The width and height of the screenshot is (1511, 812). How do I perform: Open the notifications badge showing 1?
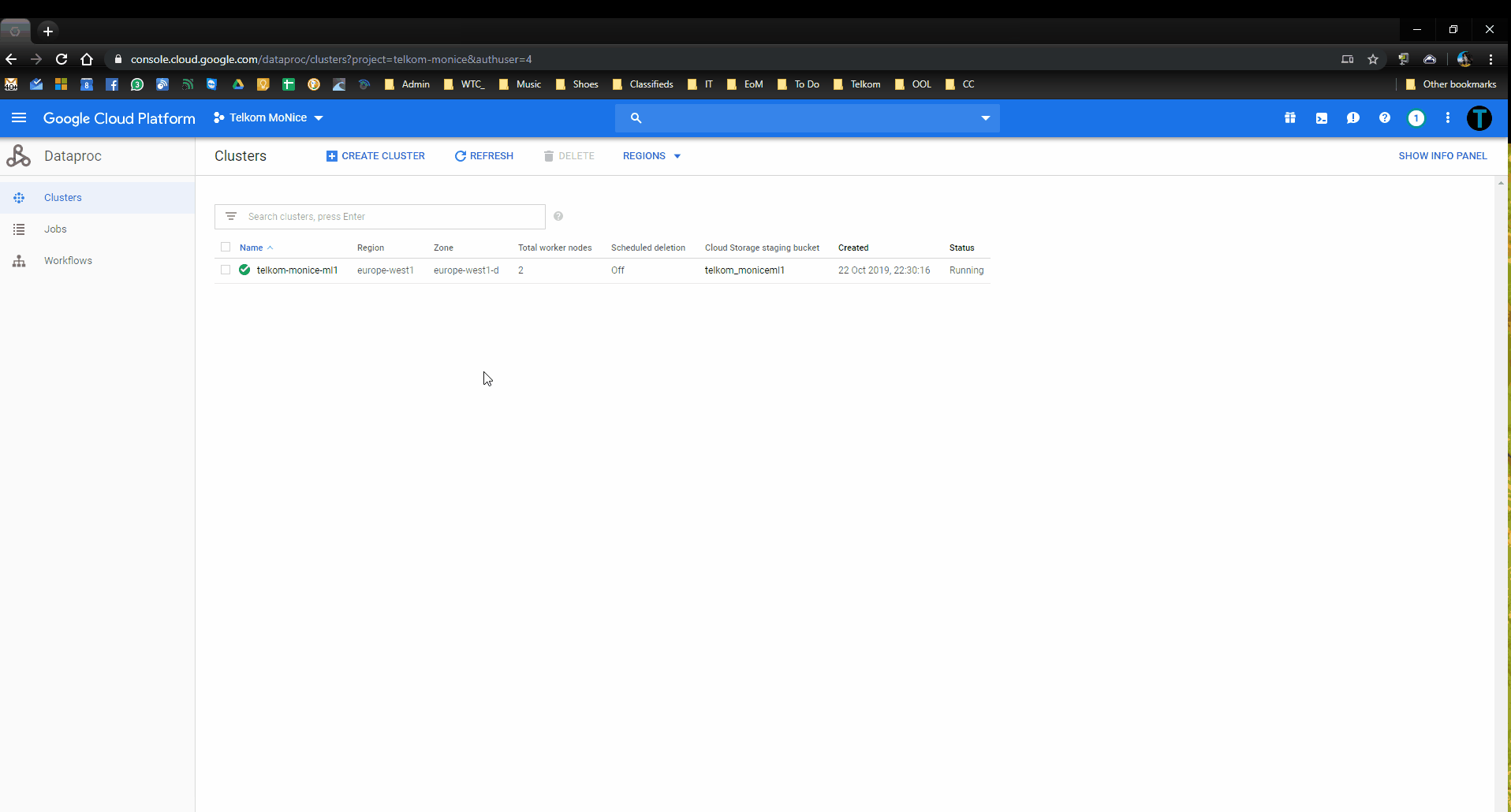pos(1416,118)
